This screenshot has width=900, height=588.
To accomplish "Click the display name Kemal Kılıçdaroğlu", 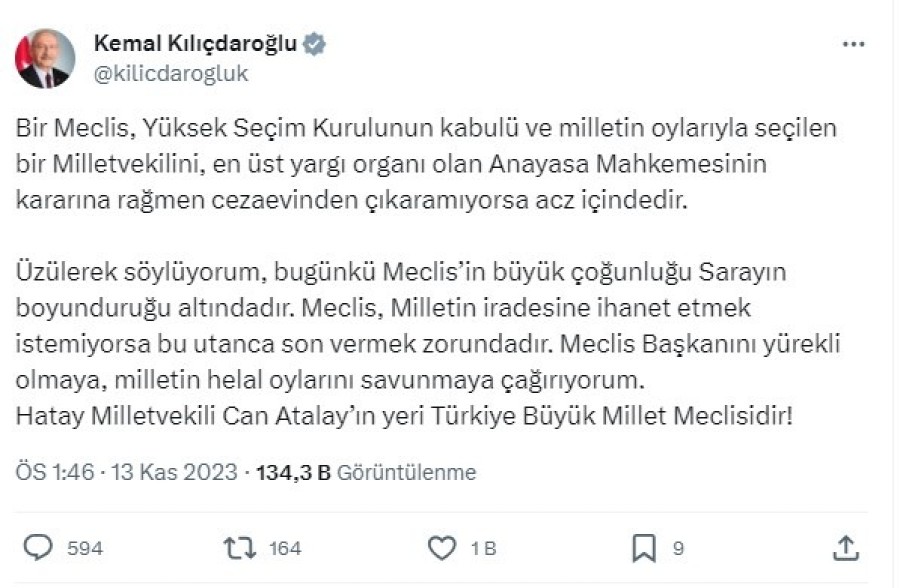I will tap(197, 44).
